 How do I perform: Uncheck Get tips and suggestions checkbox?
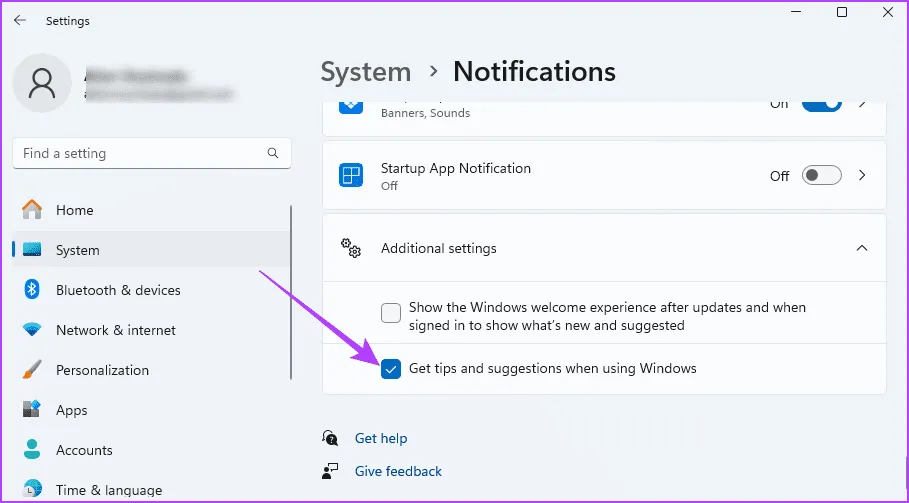click(x=391, y=369)
